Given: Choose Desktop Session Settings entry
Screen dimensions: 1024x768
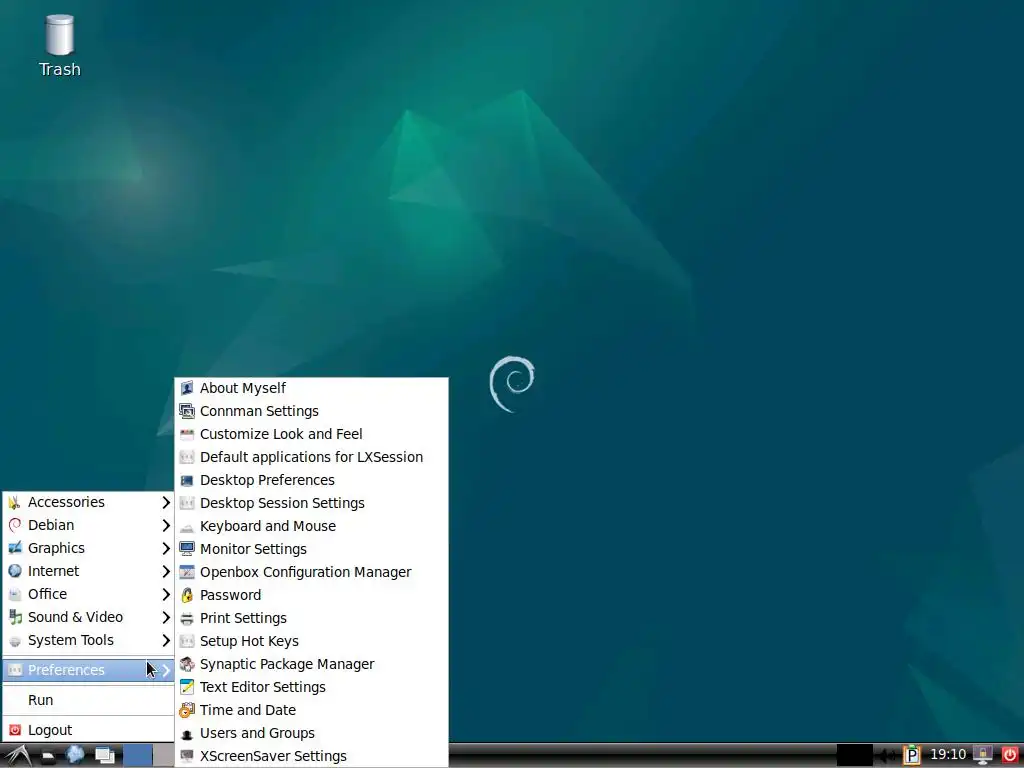Looking at the screenshot, I should (x=312, y=503).
